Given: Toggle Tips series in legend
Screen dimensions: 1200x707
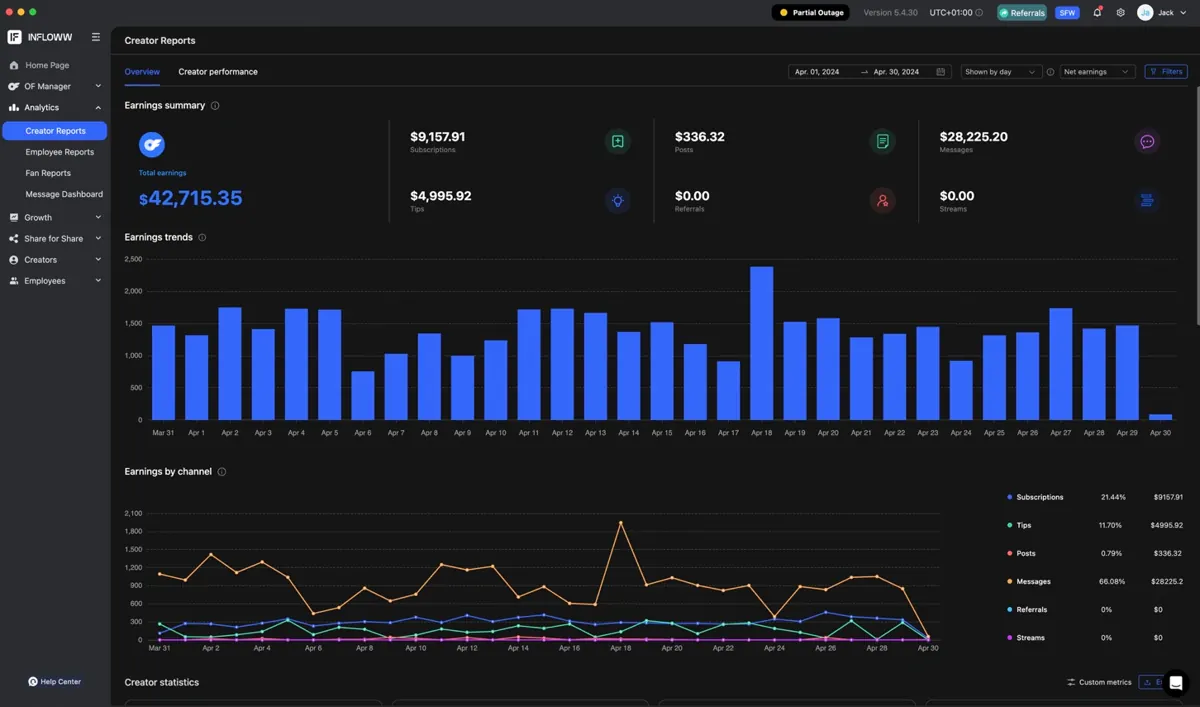Looking at the screenshot, I should 1020,525.
